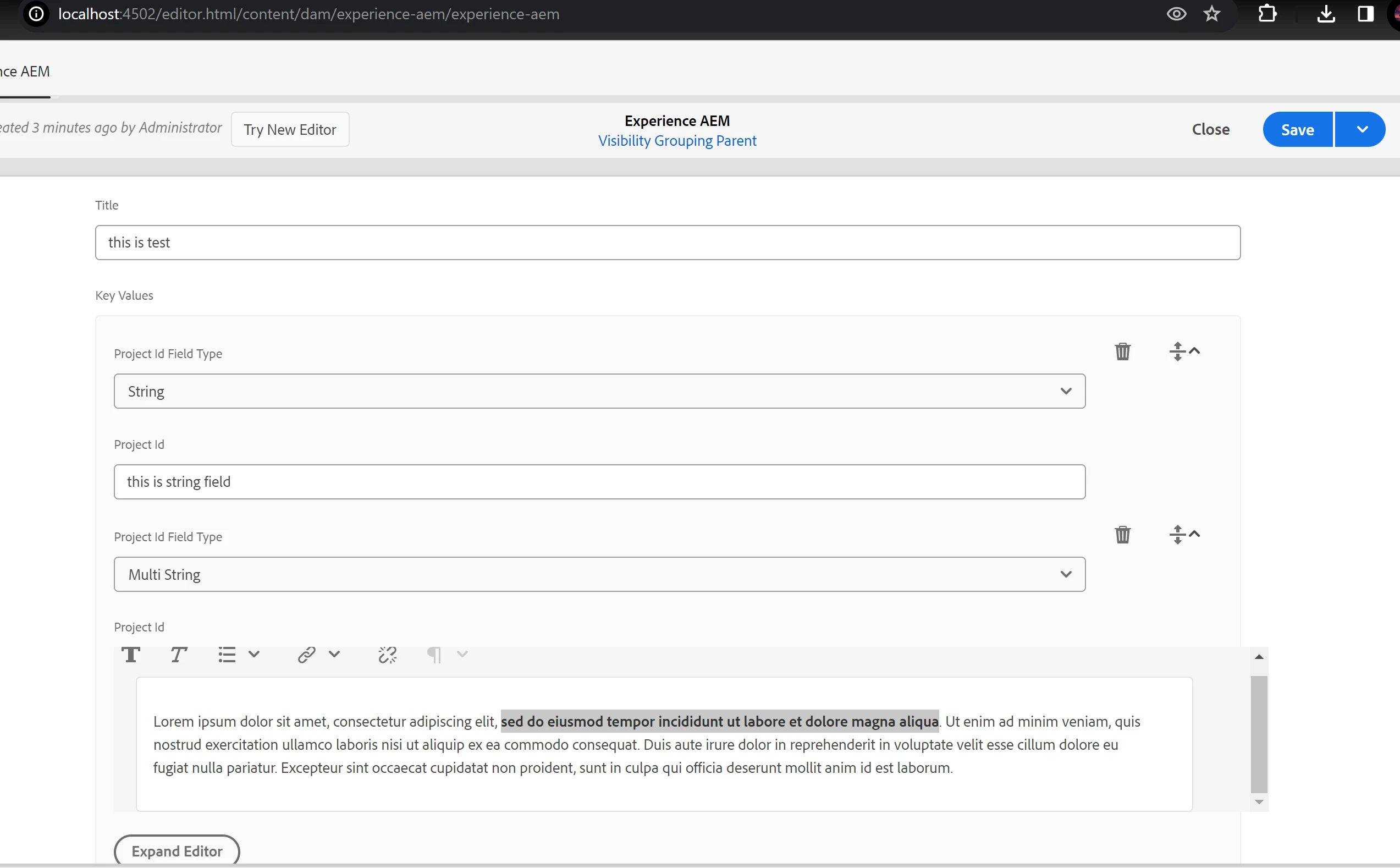1400x868 pixels.
Task: Open the Visibility Grouping Parent link
Action: pyautogui.click(x=677, y=141)
